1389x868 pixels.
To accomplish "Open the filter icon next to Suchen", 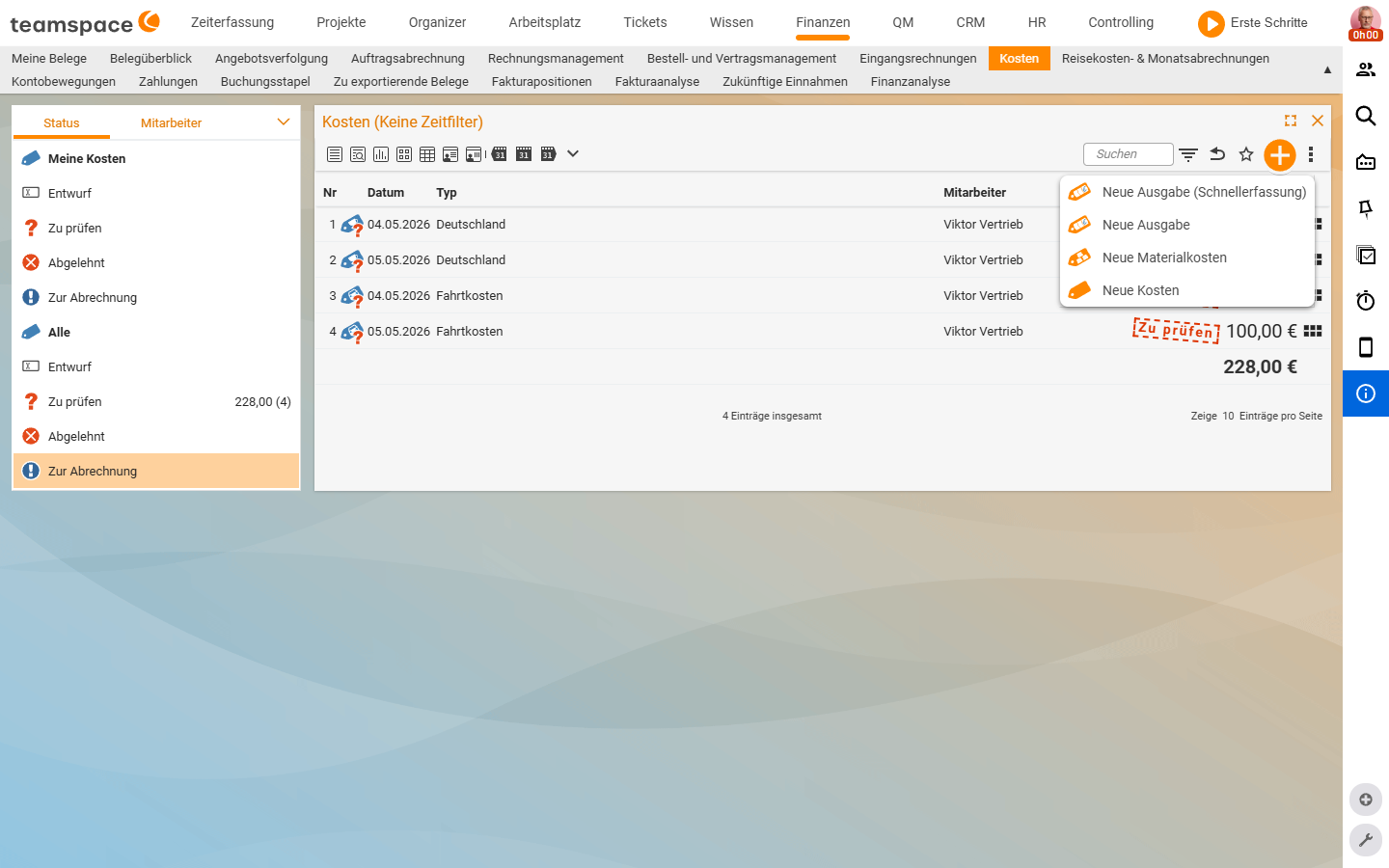I will pos(1188,154).
